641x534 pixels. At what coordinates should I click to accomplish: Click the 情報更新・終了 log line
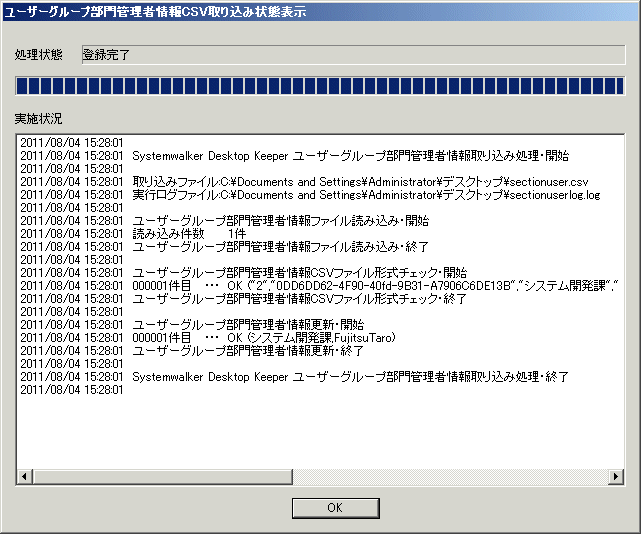tap(248, 351)
